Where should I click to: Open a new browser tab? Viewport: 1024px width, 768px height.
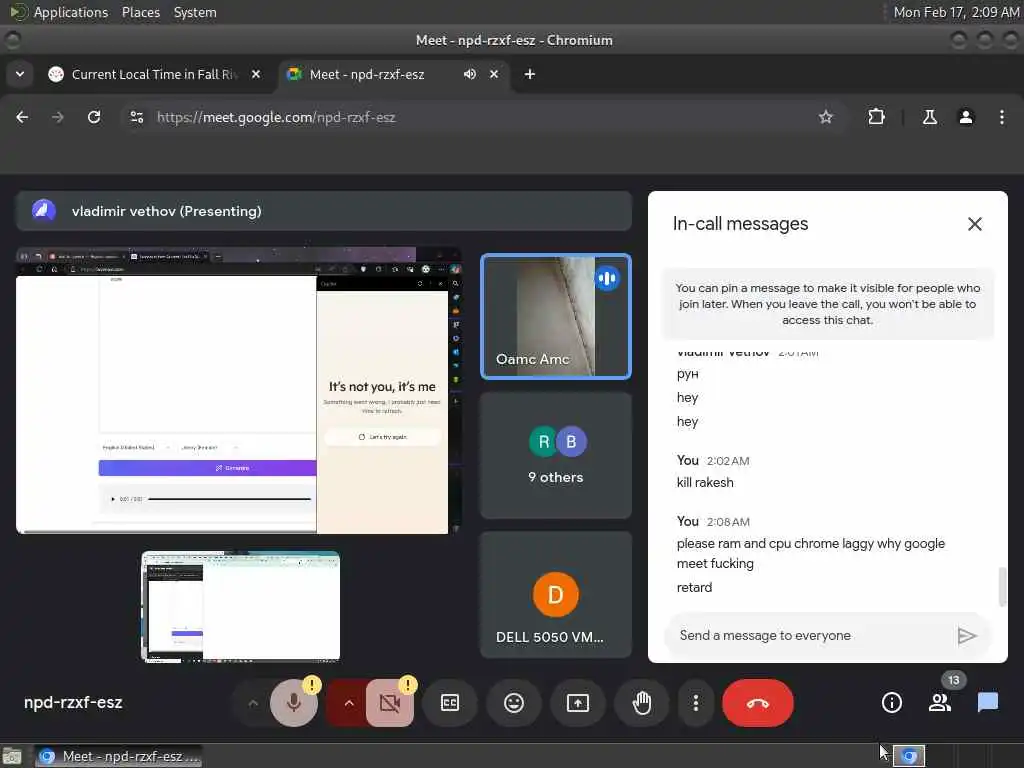pos(530,74)
